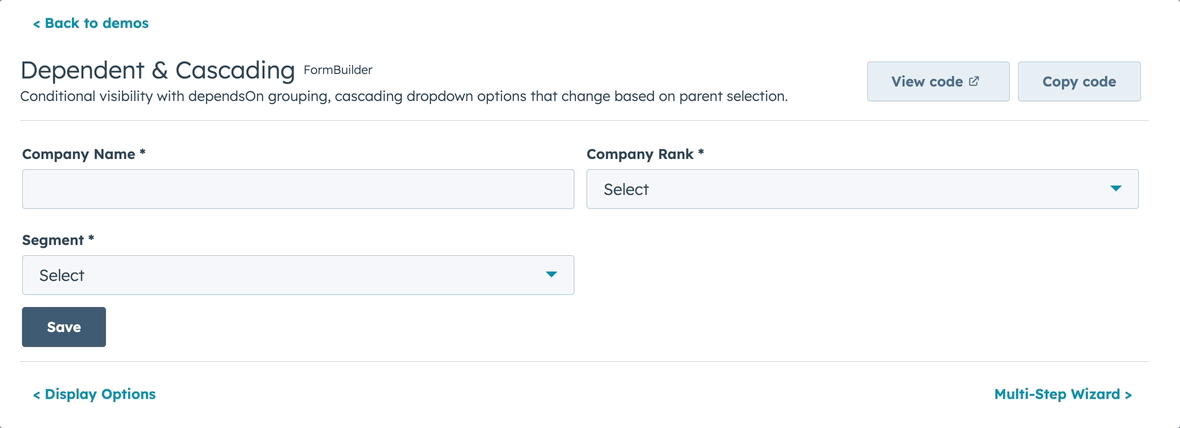Click the FormBuilder tag beside the heading

coord(338,70)
